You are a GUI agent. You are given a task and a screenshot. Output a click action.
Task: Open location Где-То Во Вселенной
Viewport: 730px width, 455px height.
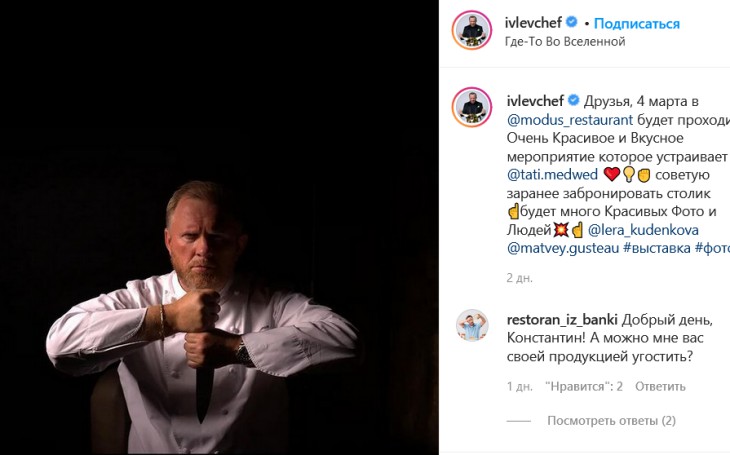coord(566,42)
